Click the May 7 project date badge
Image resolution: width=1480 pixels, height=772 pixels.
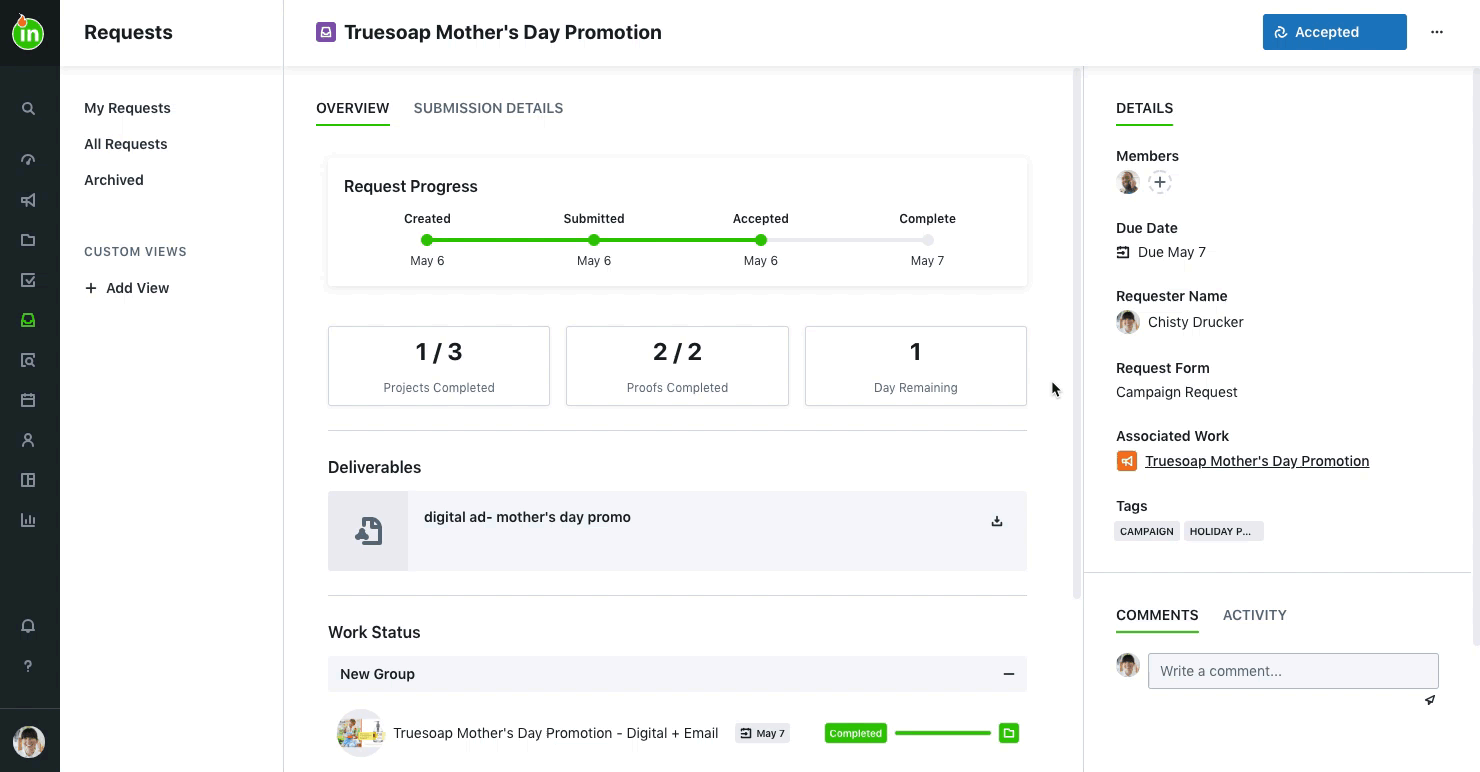(x=762, y=733)
